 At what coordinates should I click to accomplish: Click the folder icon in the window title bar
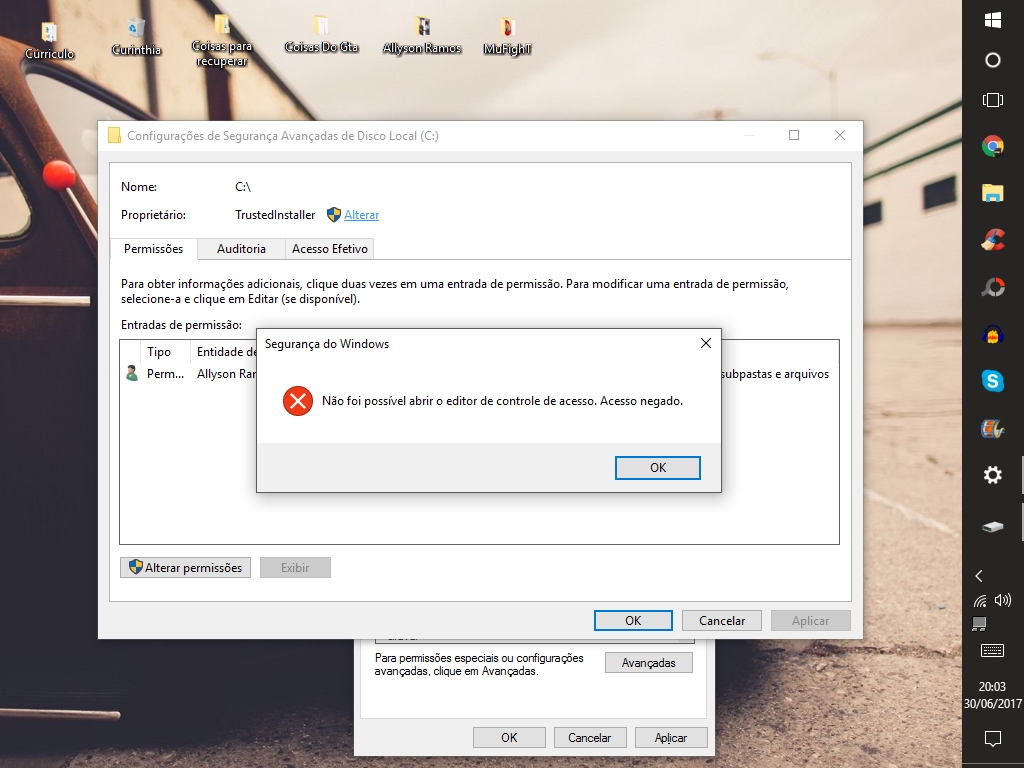(114, 135)
